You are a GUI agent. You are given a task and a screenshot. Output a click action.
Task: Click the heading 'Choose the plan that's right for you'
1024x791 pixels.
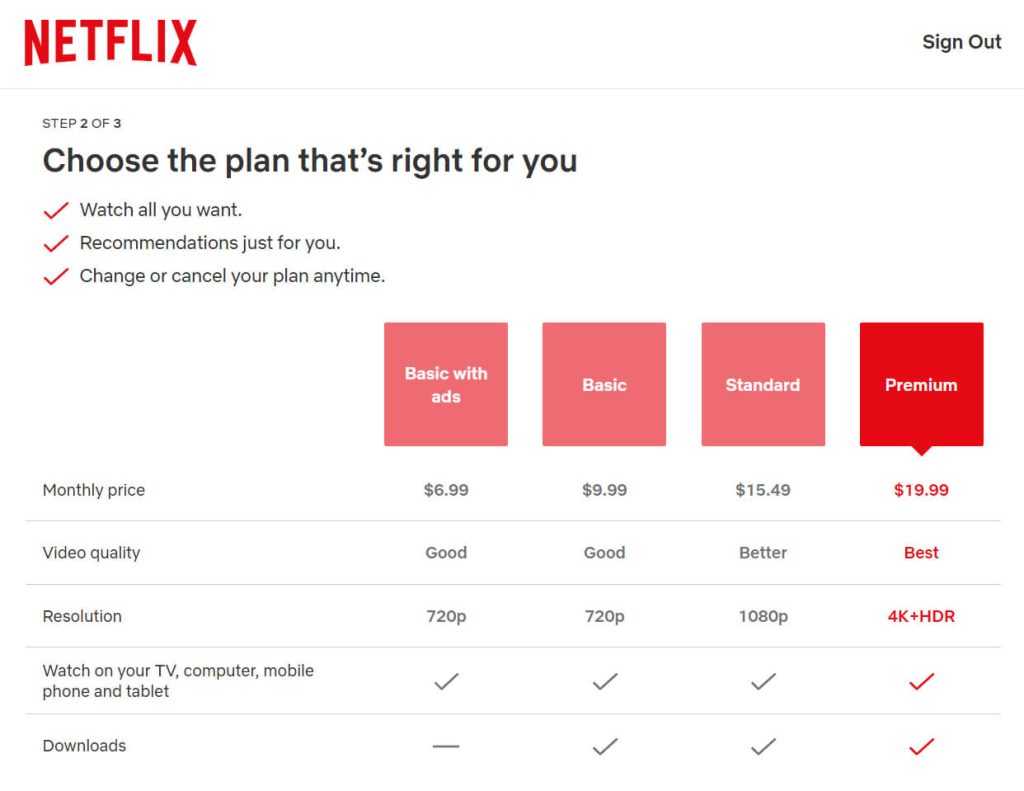pos(310,160)
